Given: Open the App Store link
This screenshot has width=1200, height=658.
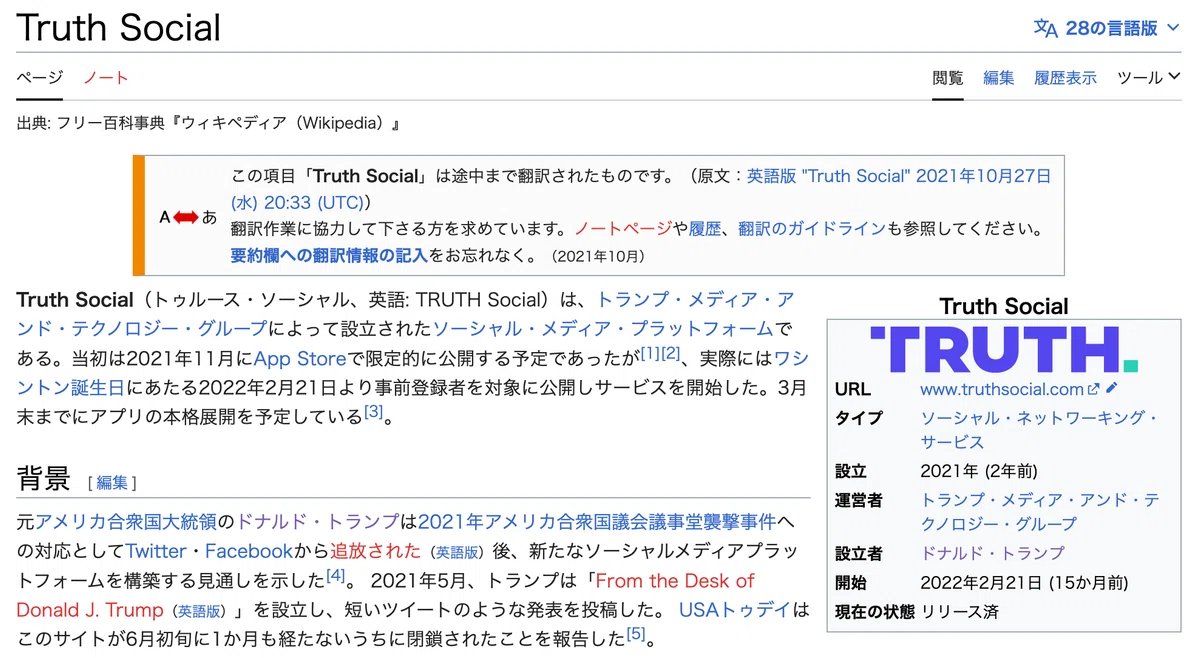Looking at the screenshot, I should point(299,357).
